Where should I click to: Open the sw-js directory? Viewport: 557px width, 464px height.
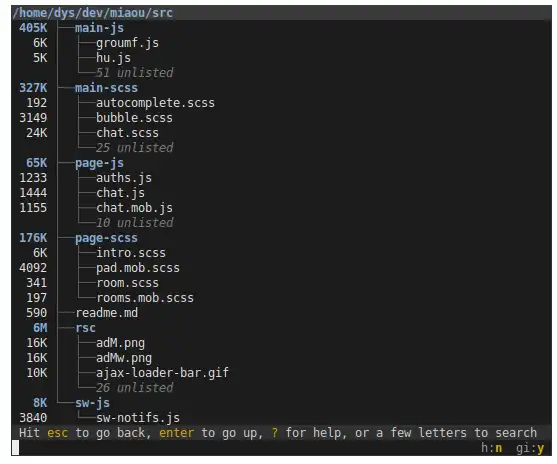pos(92,403)
